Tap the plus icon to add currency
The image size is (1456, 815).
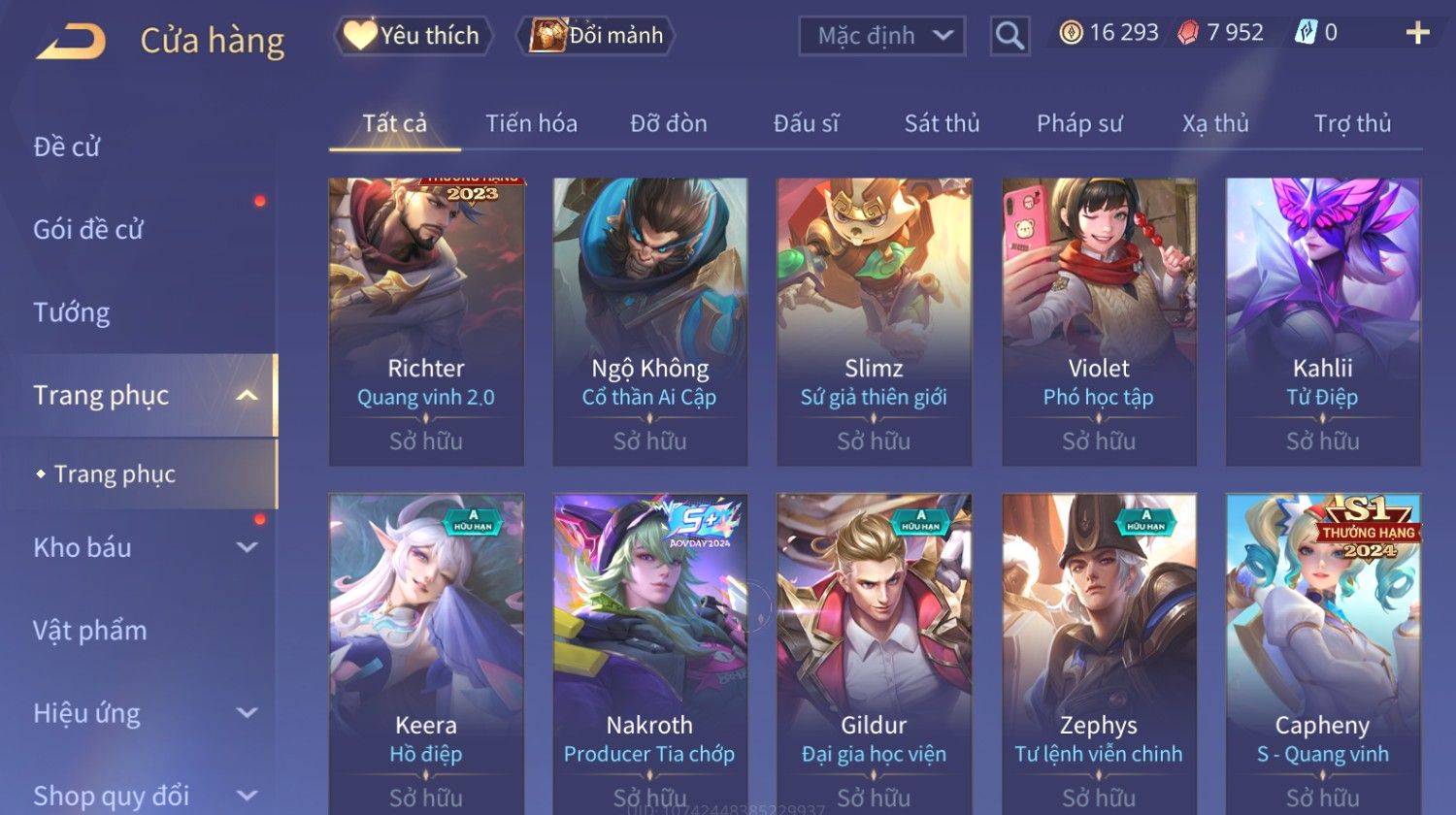point(1417,33)
